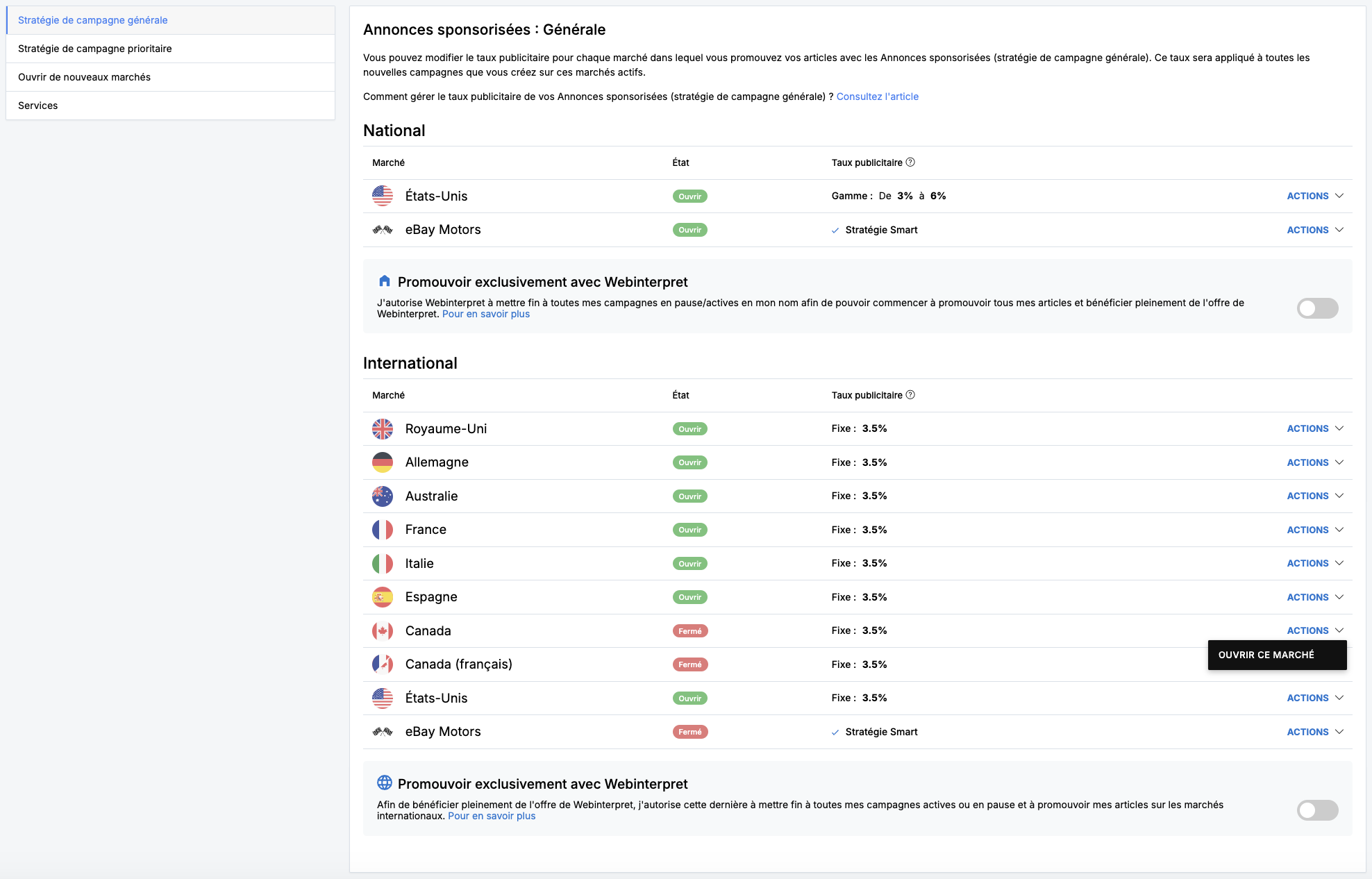Click the house icon next to national Promouvoir heading
This screenshot has width=1372, height=879.
click(x=385, y=281)
